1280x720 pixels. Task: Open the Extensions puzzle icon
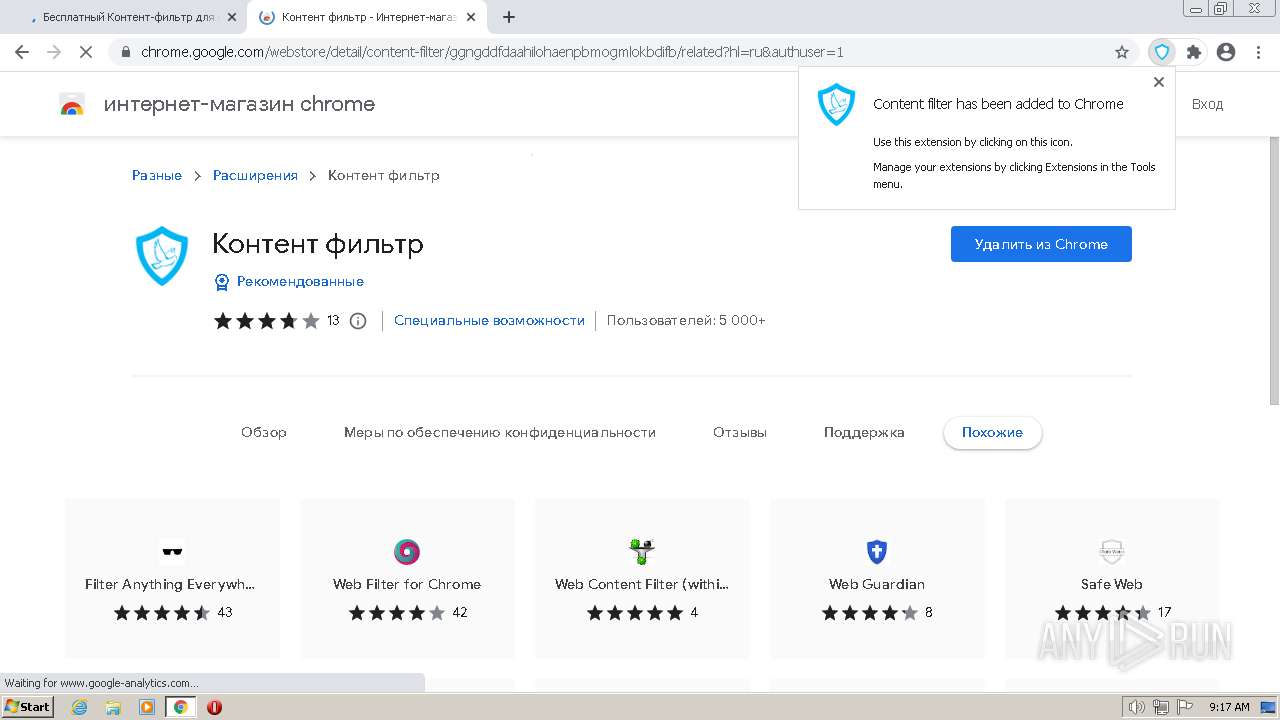tap(1193, 52)
